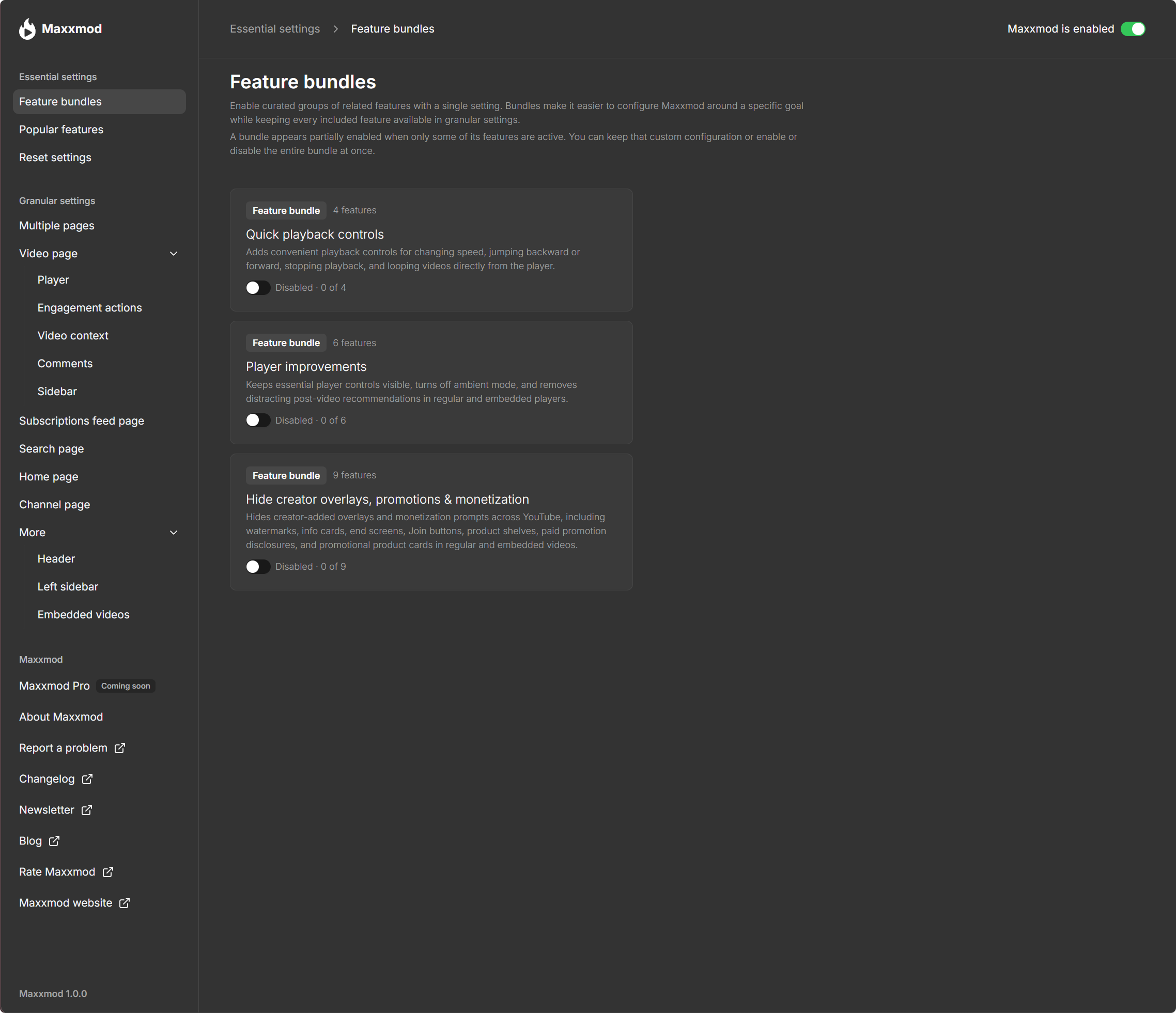1176x1013 pixels.
Task: Click external link icon beside Maxxmod website
Action: pos(125,903)
